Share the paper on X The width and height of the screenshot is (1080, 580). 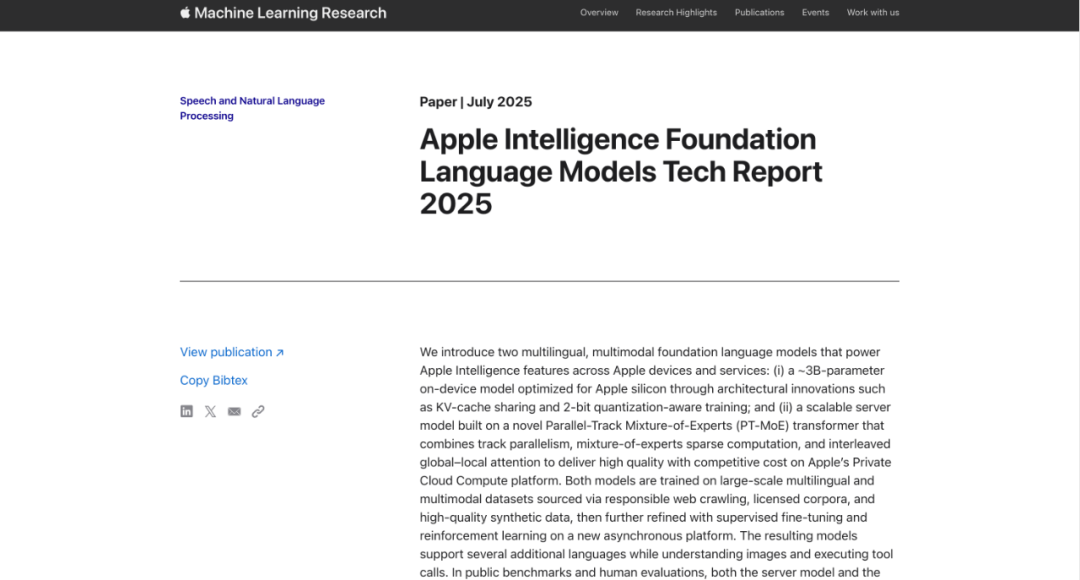[210, 411]
